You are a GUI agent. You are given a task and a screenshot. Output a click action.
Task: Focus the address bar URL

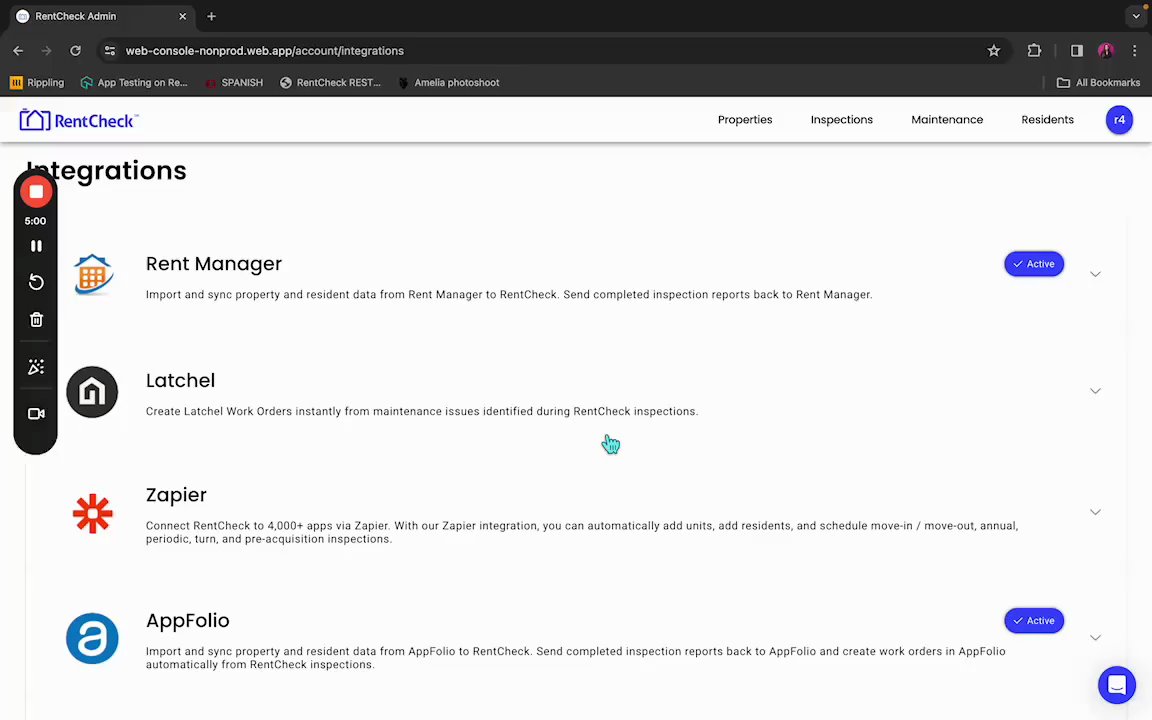(x=264, y=51)
